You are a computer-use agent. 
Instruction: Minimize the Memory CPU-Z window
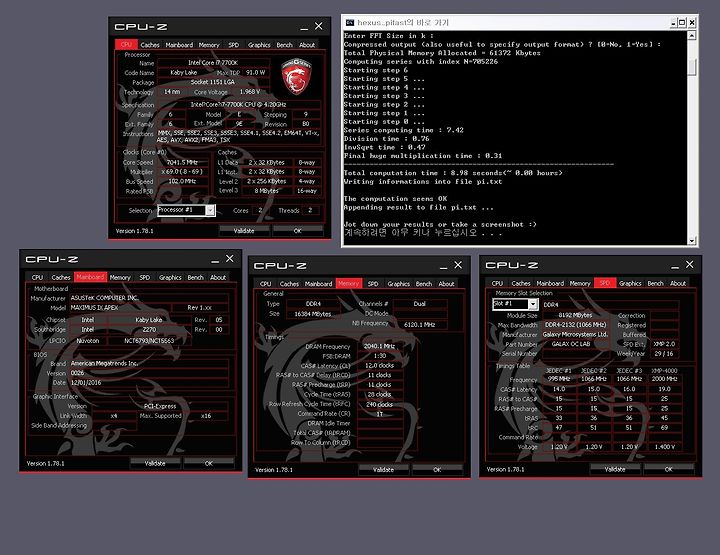tap(443, 266)
